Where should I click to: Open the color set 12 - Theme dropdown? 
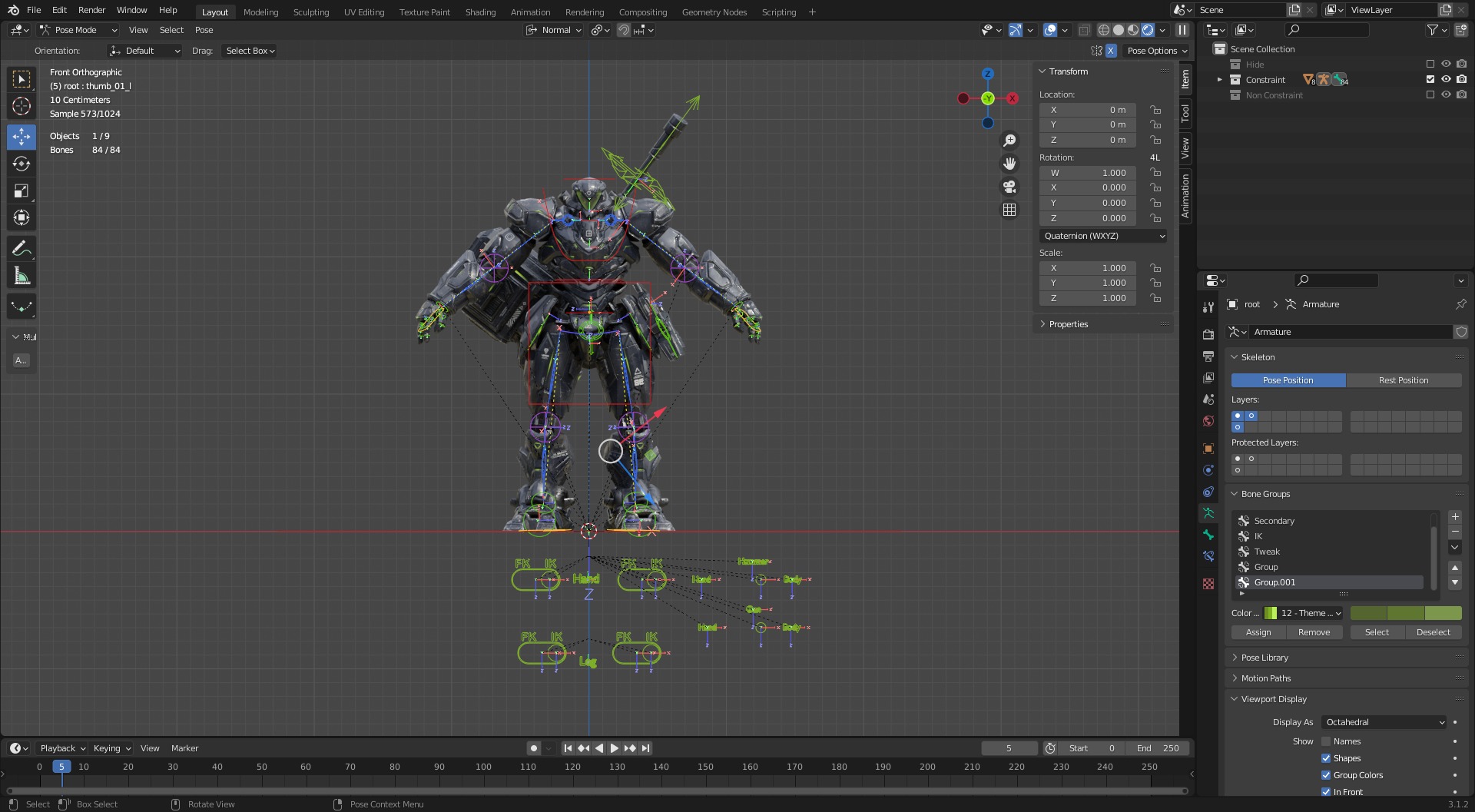[1304, 613]
